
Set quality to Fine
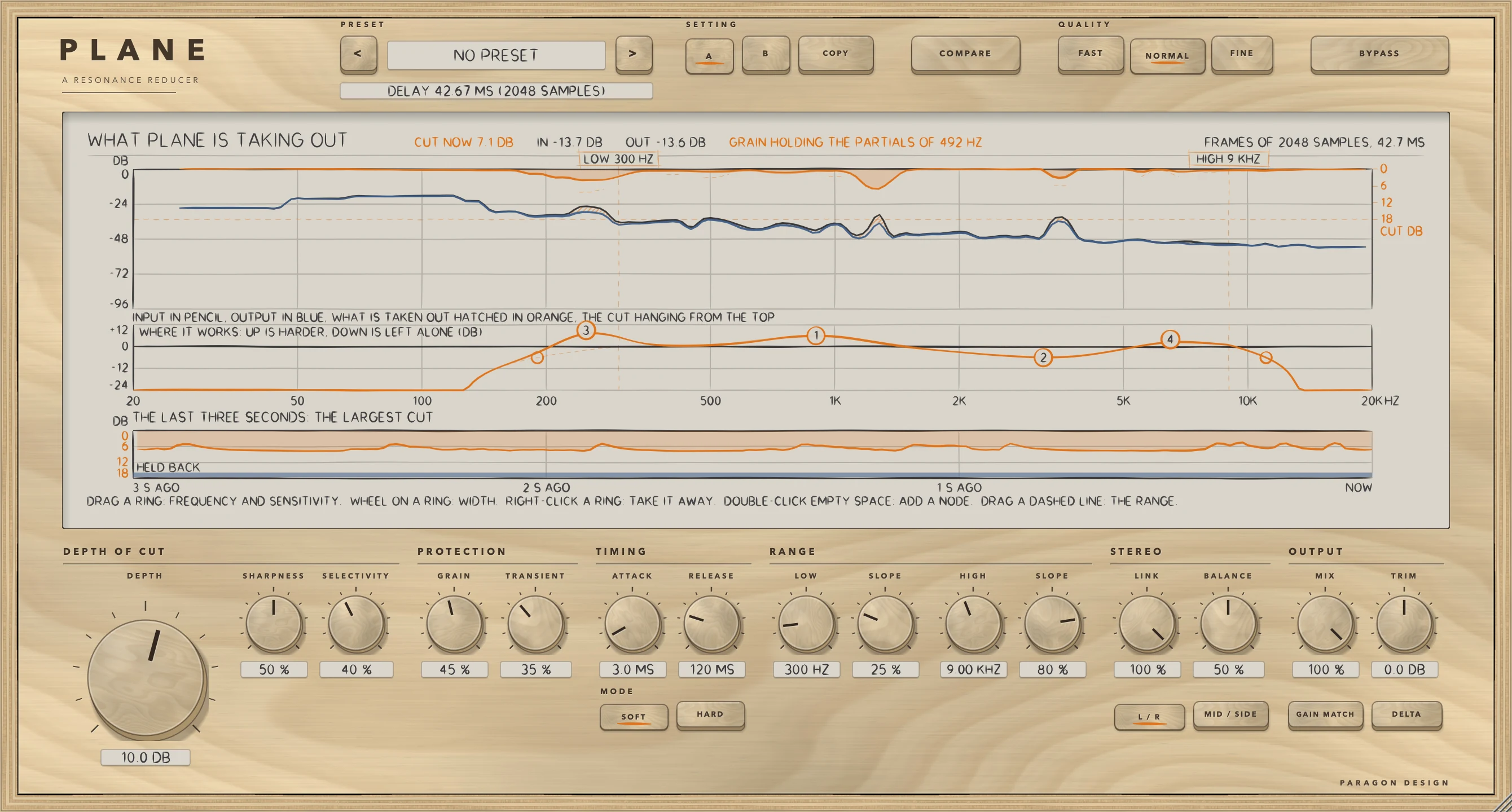[1242, 54]
